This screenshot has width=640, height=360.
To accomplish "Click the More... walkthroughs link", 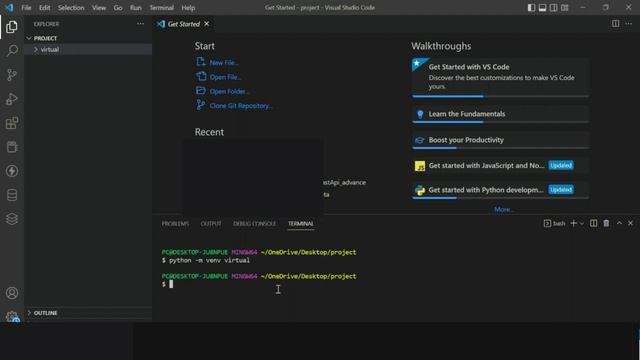I will [x=504, y=209].
